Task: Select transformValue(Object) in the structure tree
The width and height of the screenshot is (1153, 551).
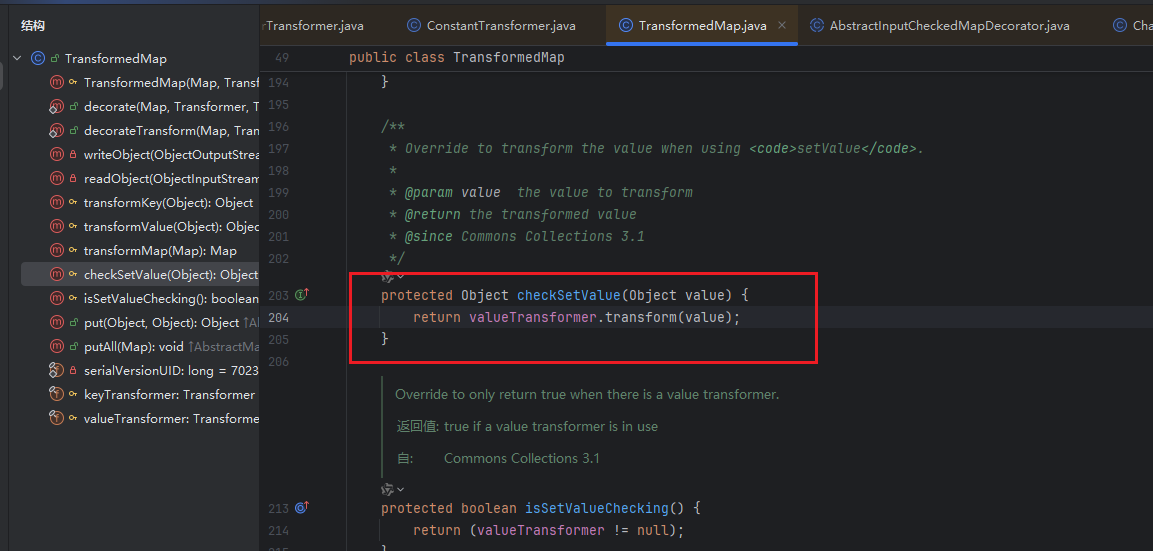Action: [170, 227]
